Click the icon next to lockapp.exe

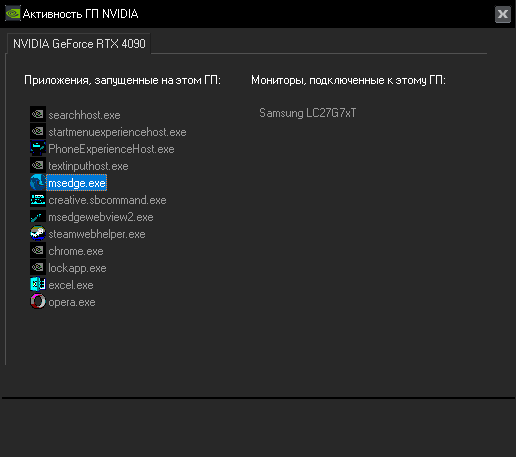pyautogui.click(x=38, y=268)
